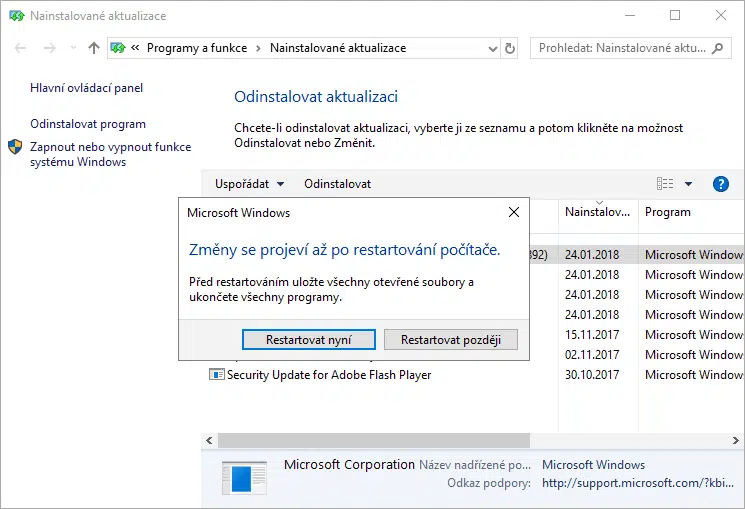This screenshot has width=745, height=509.
Task: Open view options dropdown arrow
Action: click(688, 184)
